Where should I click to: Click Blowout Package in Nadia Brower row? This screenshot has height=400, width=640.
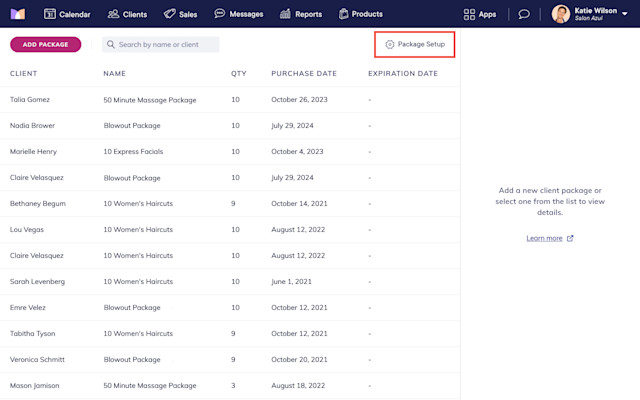click(132, 126)
